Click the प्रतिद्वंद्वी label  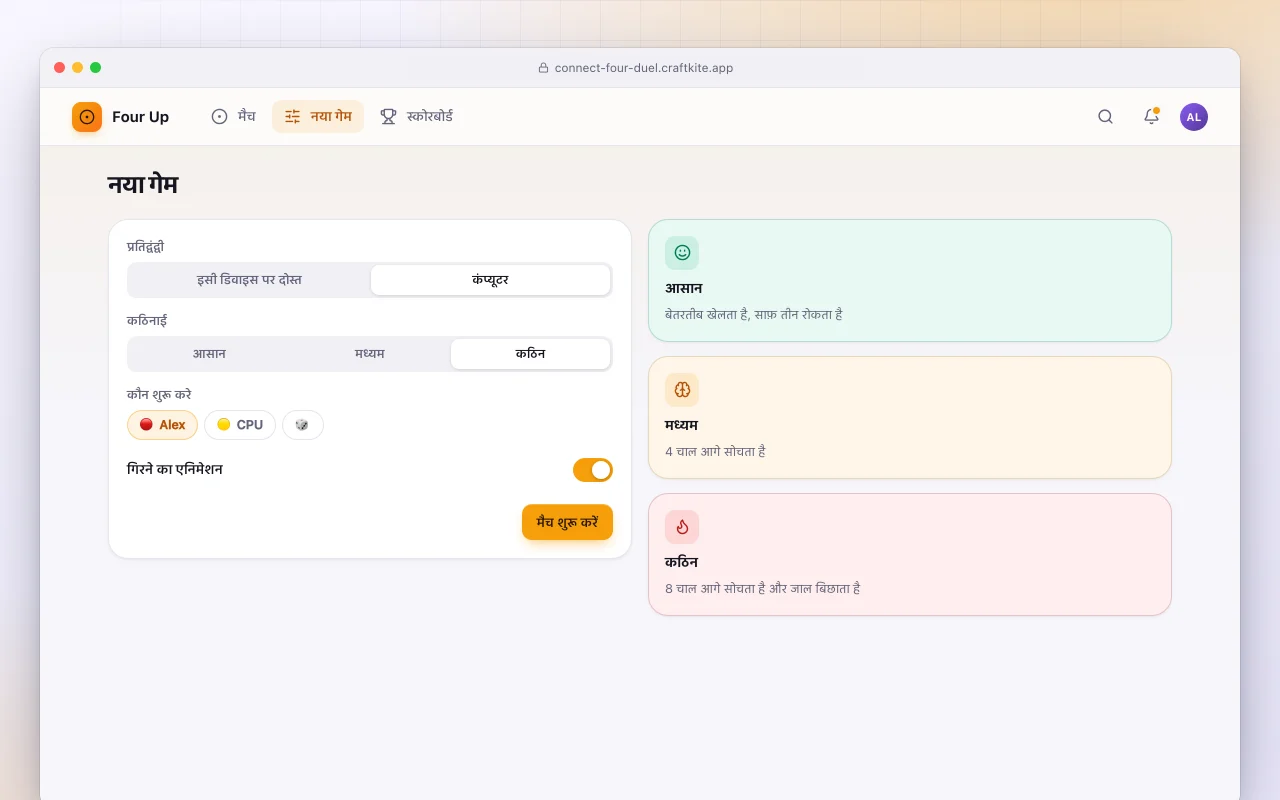tap(146, 247)
